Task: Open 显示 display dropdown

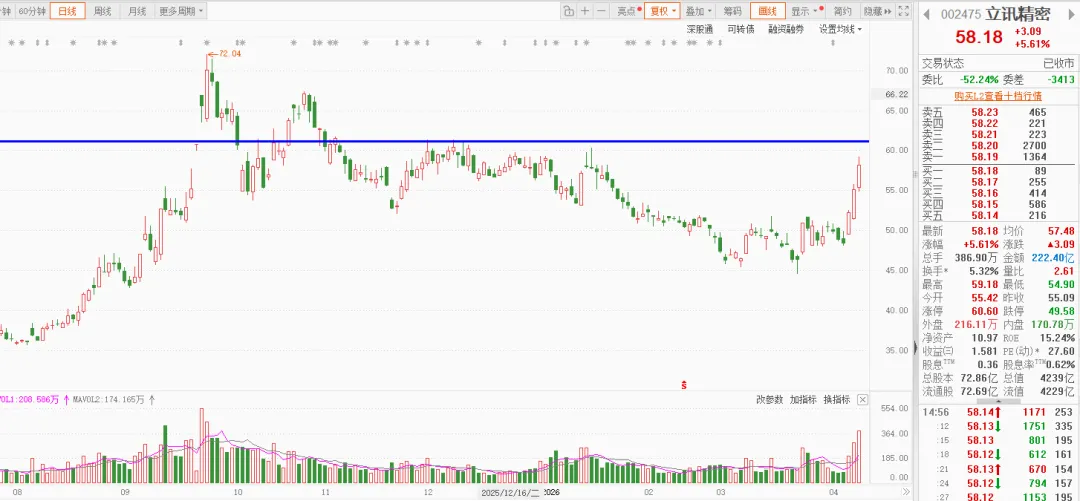Action: [804, 11]
